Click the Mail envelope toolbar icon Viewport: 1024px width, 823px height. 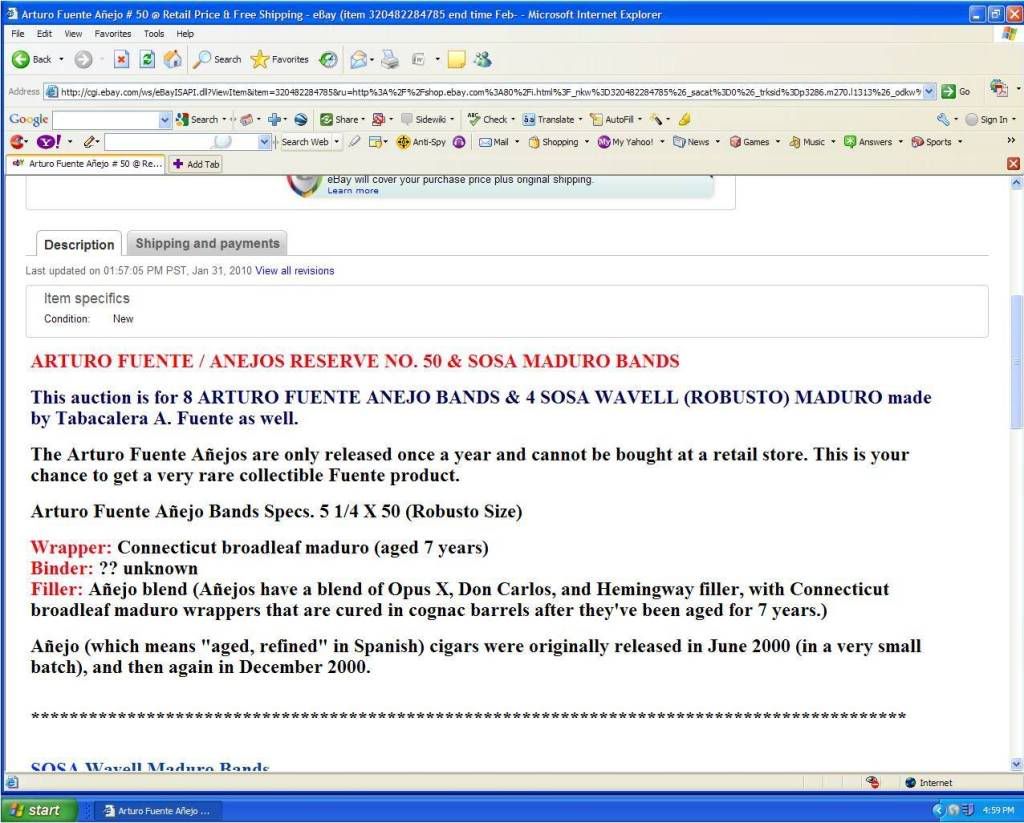tap(359, 60)
